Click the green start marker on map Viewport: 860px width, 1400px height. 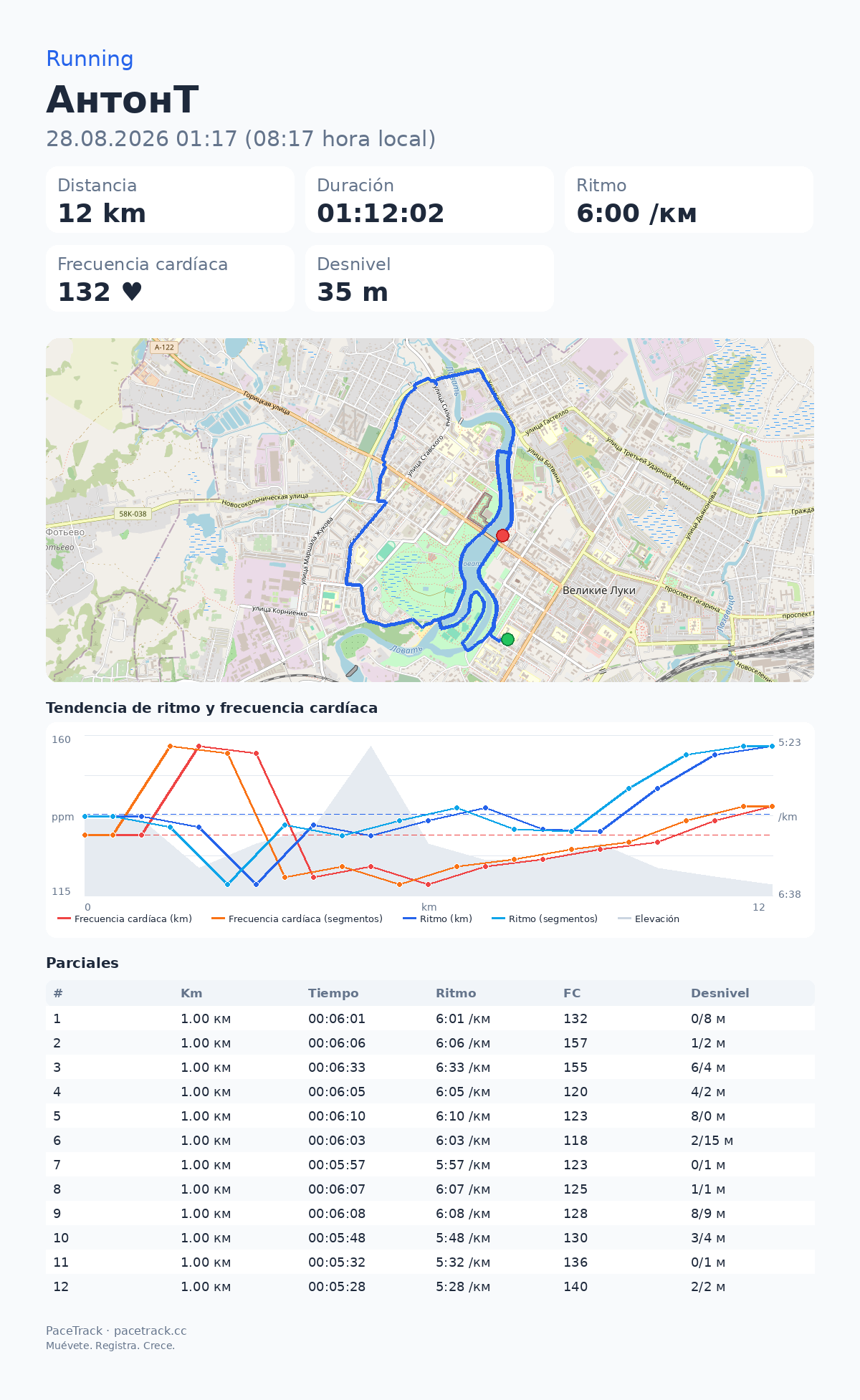click(507, 639)
